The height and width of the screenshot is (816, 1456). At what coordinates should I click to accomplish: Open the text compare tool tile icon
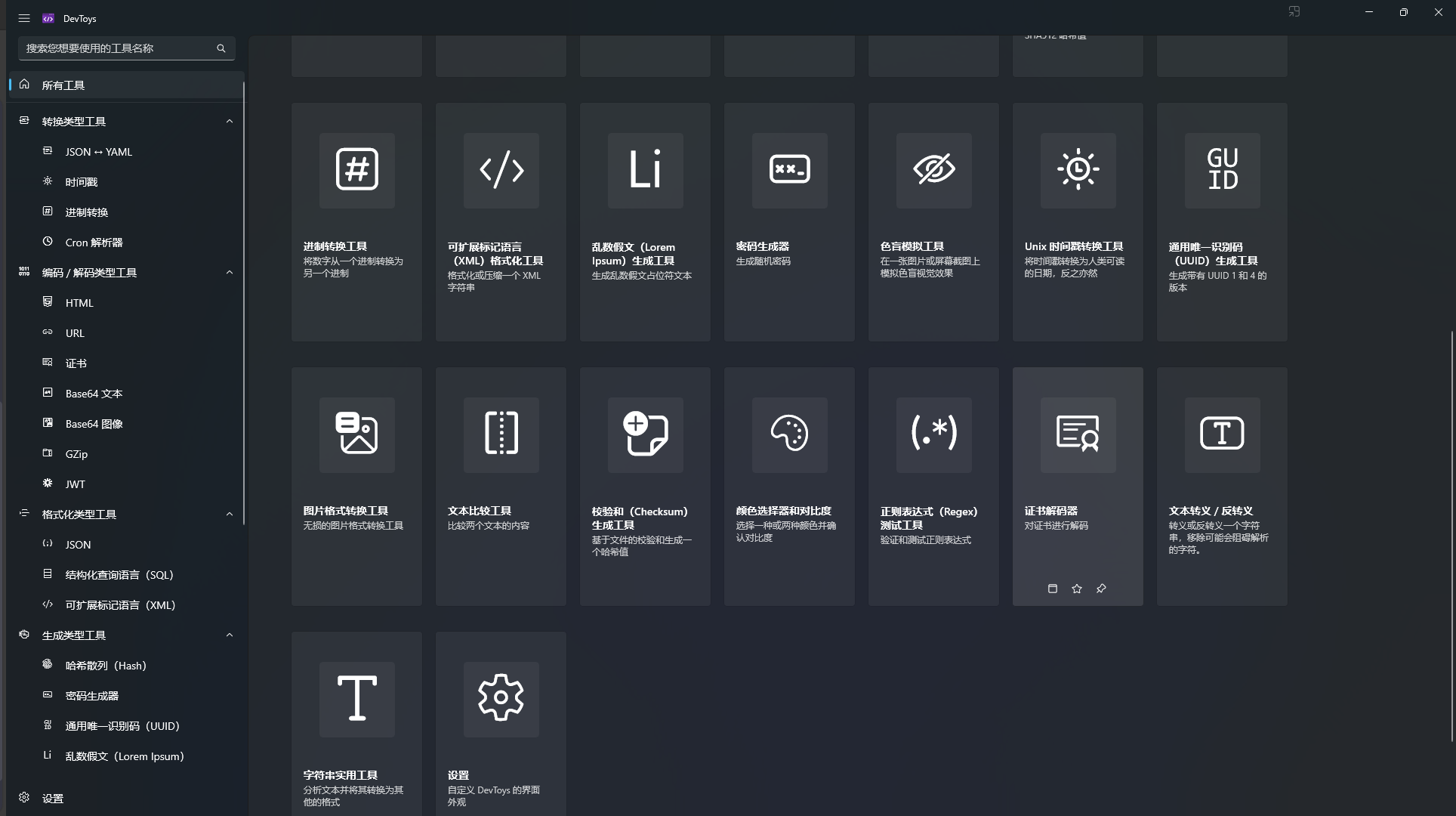pyautogui.click(x=501, y=434)
